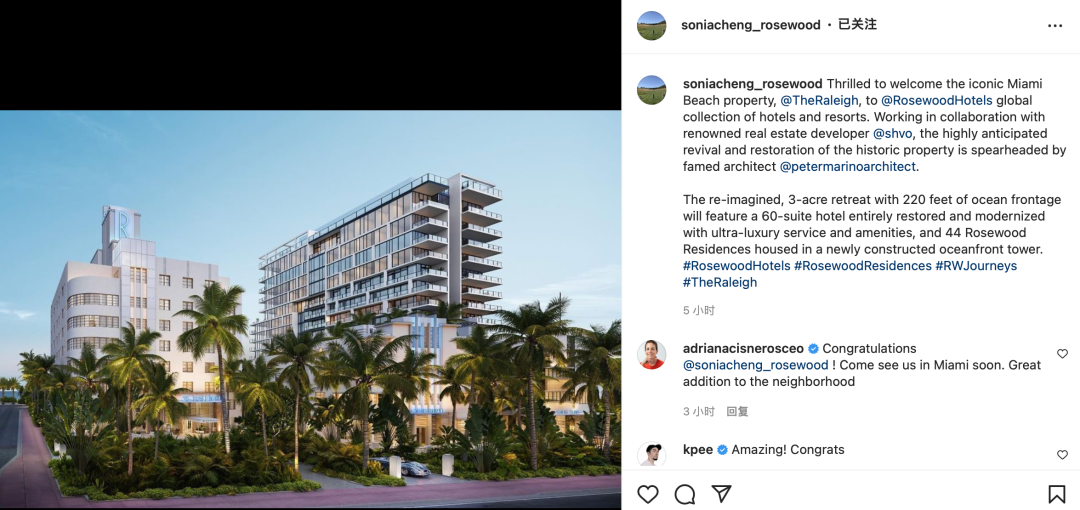Screen dimensions: 1080x510
Task: Open the #RWJourneys hashtag
Action: click(x=976, y=265)
